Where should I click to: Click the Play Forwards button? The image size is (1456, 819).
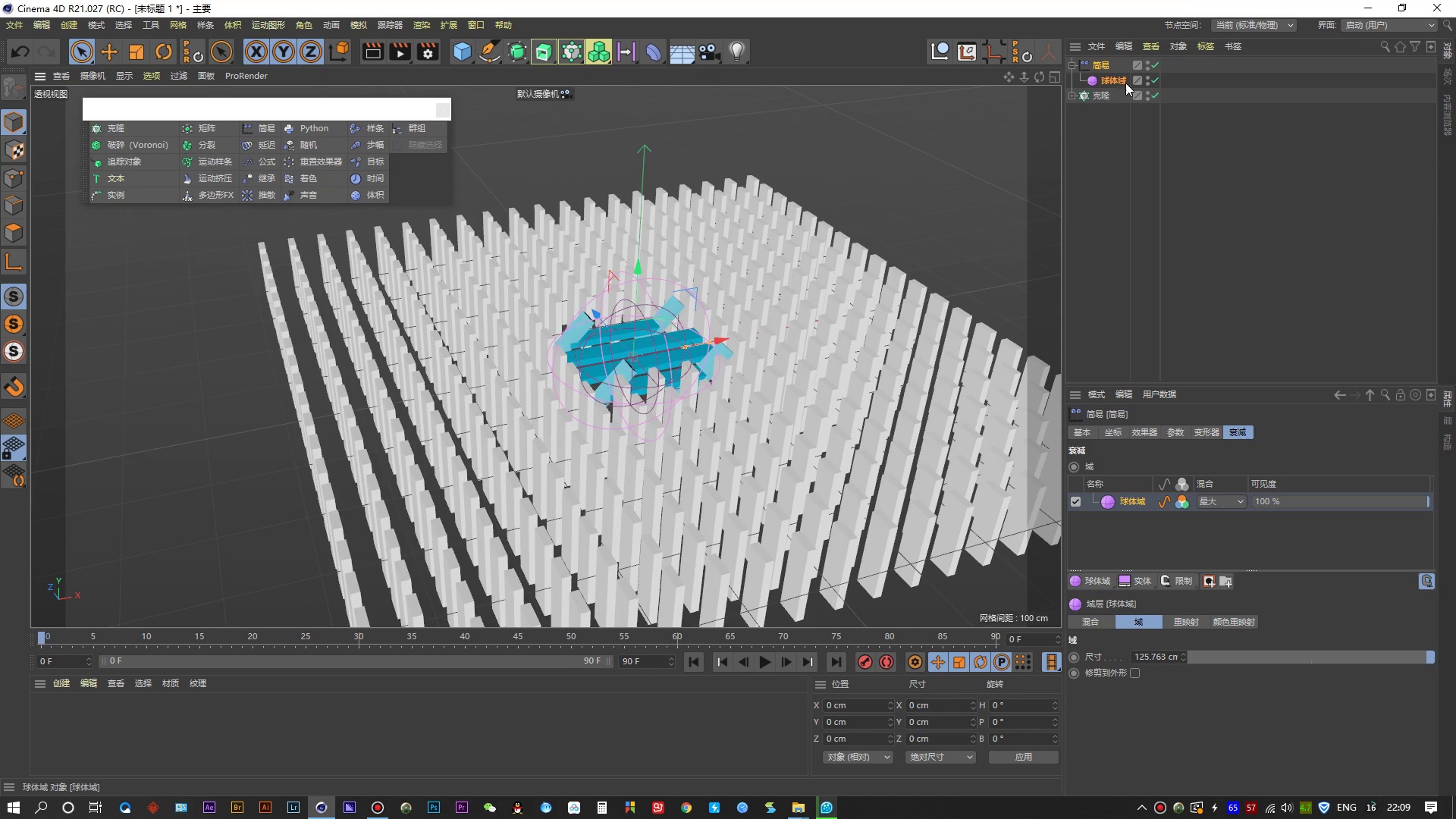tap(764, 662)
